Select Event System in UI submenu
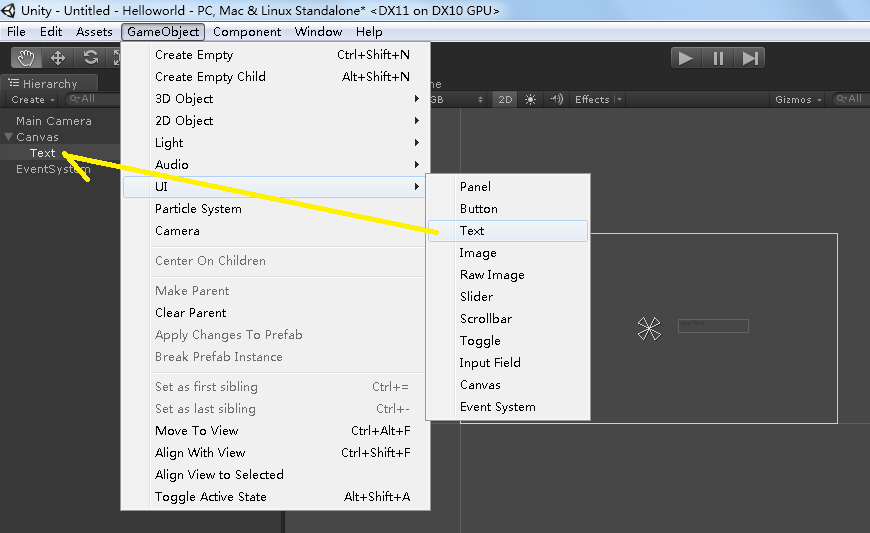Viewport: 870px width, 533px height. pos(508,407)
